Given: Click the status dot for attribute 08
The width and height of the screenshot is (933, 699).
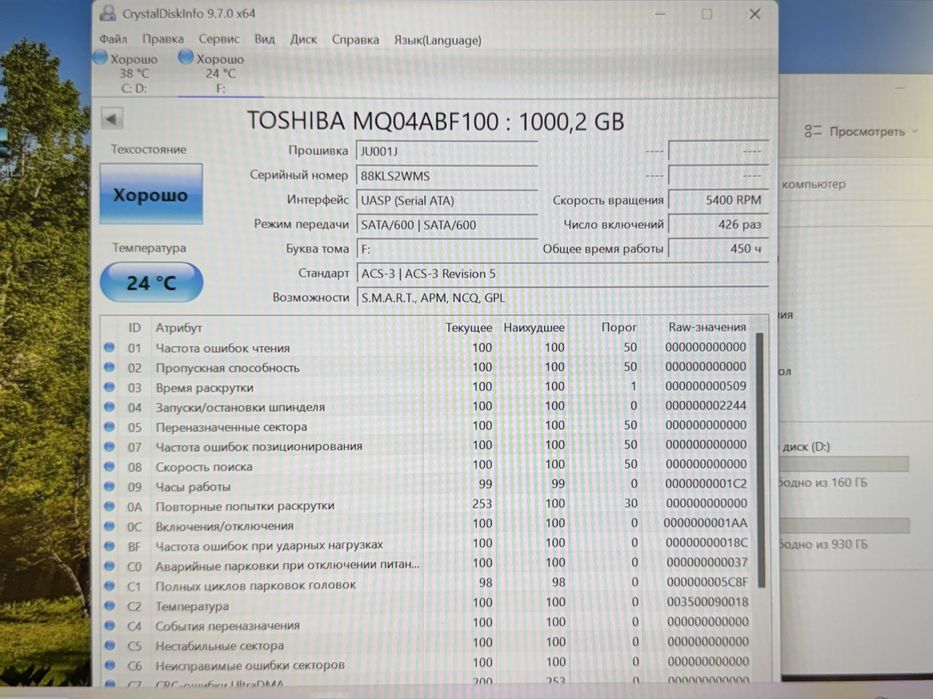Looking at the screenshot, I should (109, 466).
